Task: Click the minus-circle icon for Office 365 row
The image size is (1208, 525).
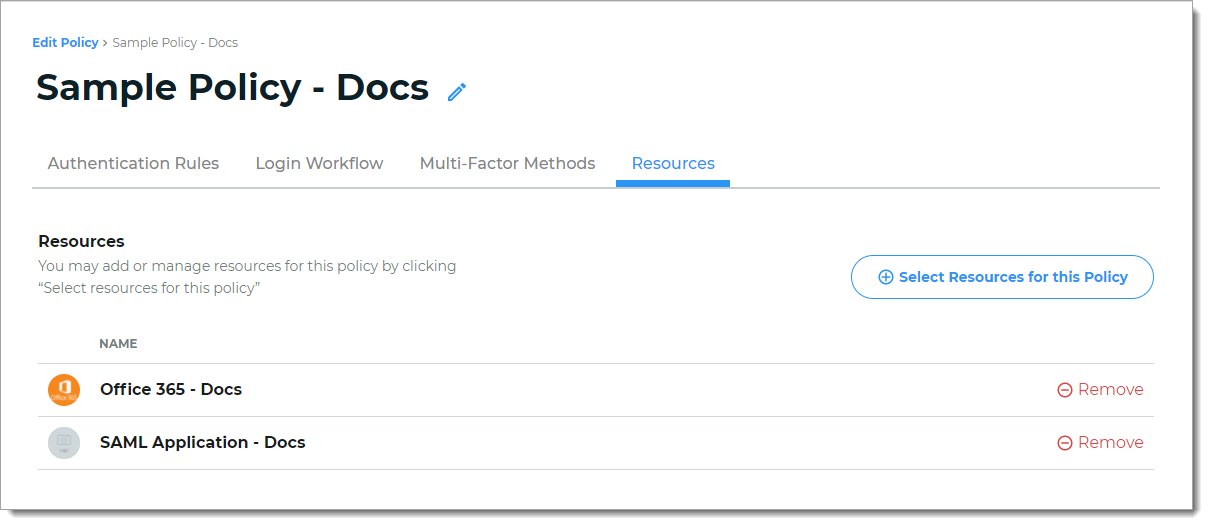Action: (x=1065, y=390)
